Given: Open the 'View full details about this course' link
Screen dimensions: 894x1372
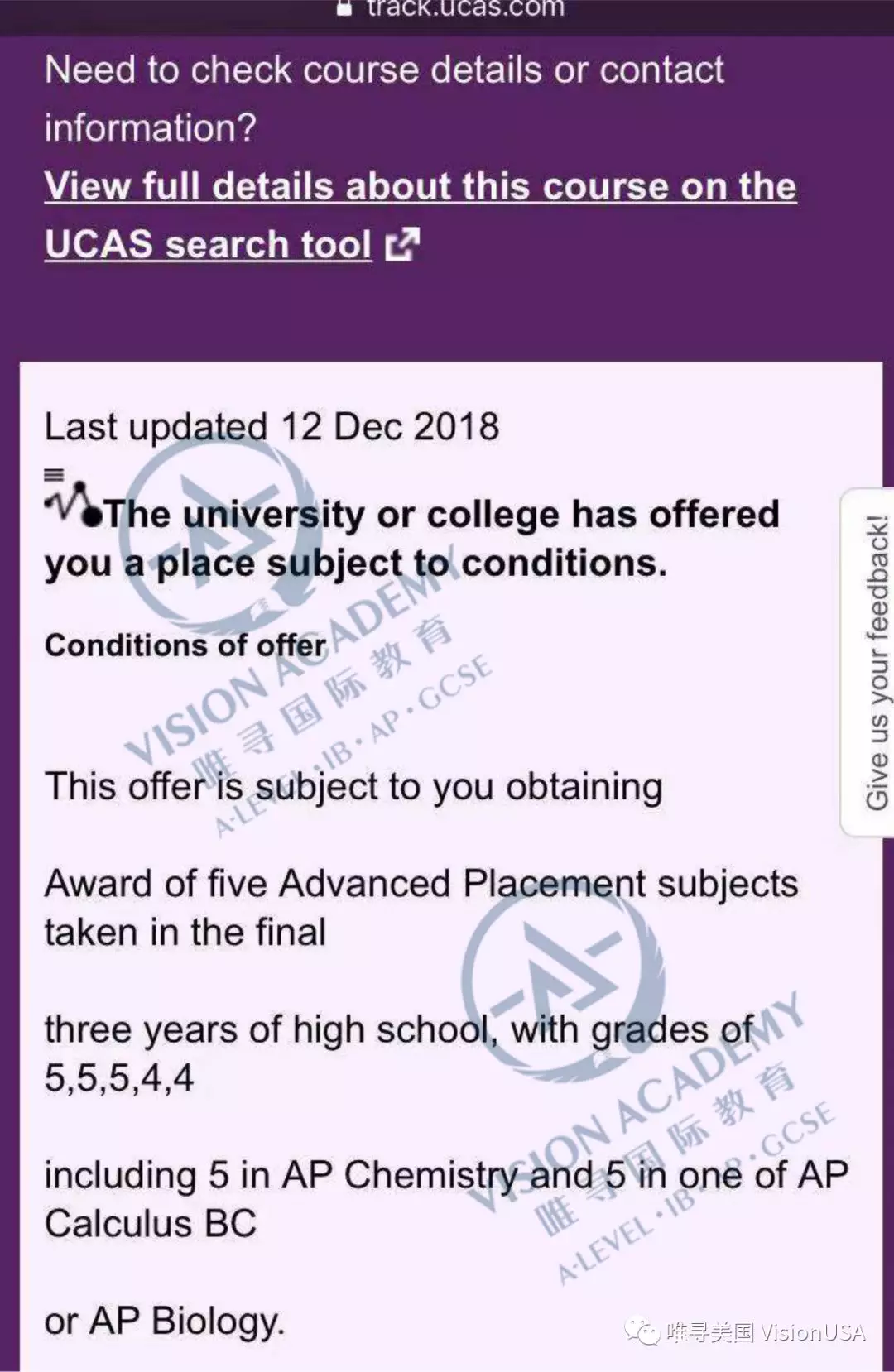Looking at the screenshot, I should [x=421, y=186].
